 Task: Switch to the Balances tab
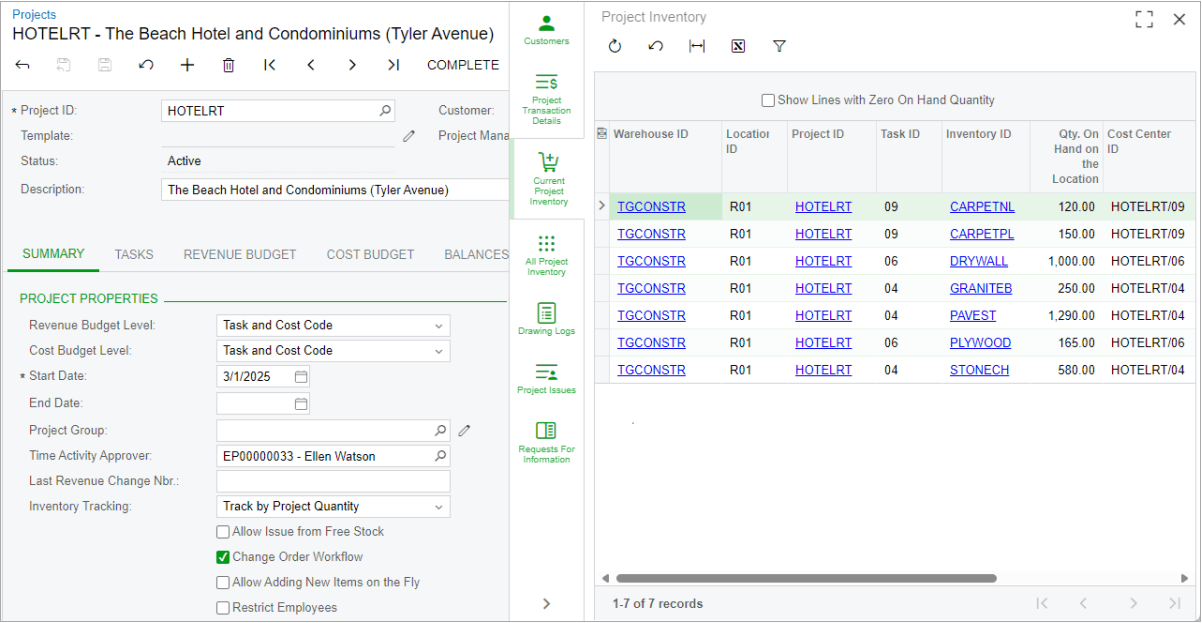click(476, 255)
